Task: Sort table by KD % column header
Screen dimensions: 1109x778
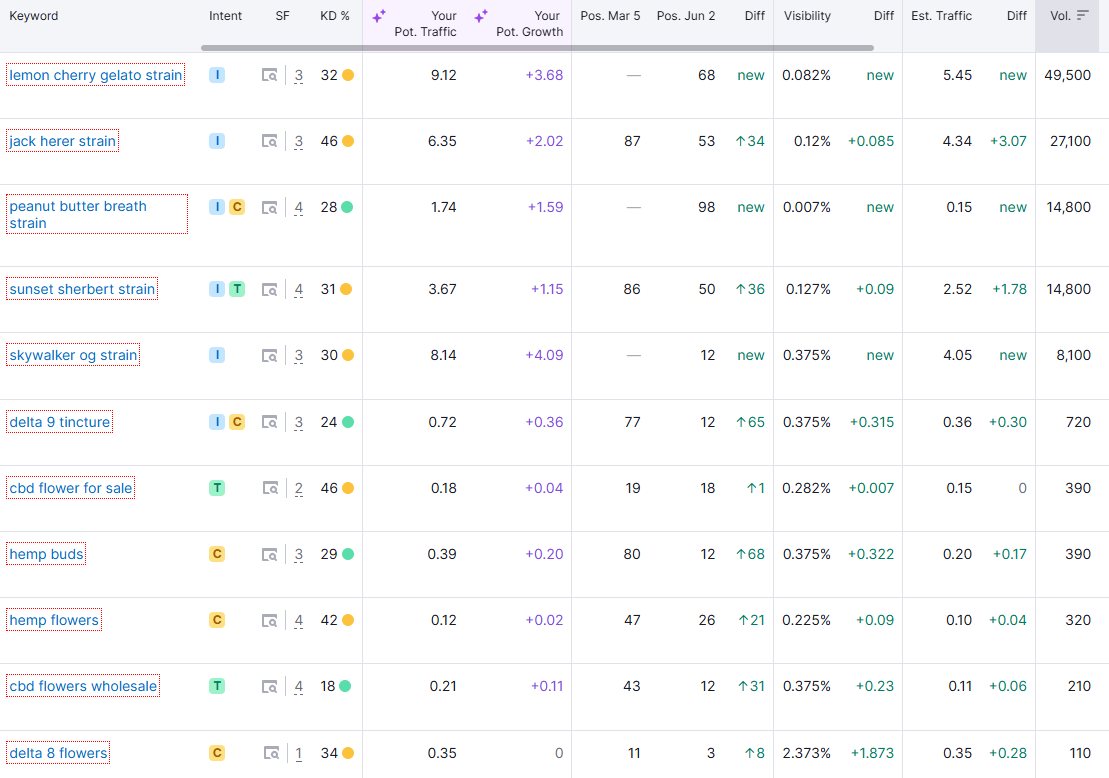Action: (x=335, y=16)
